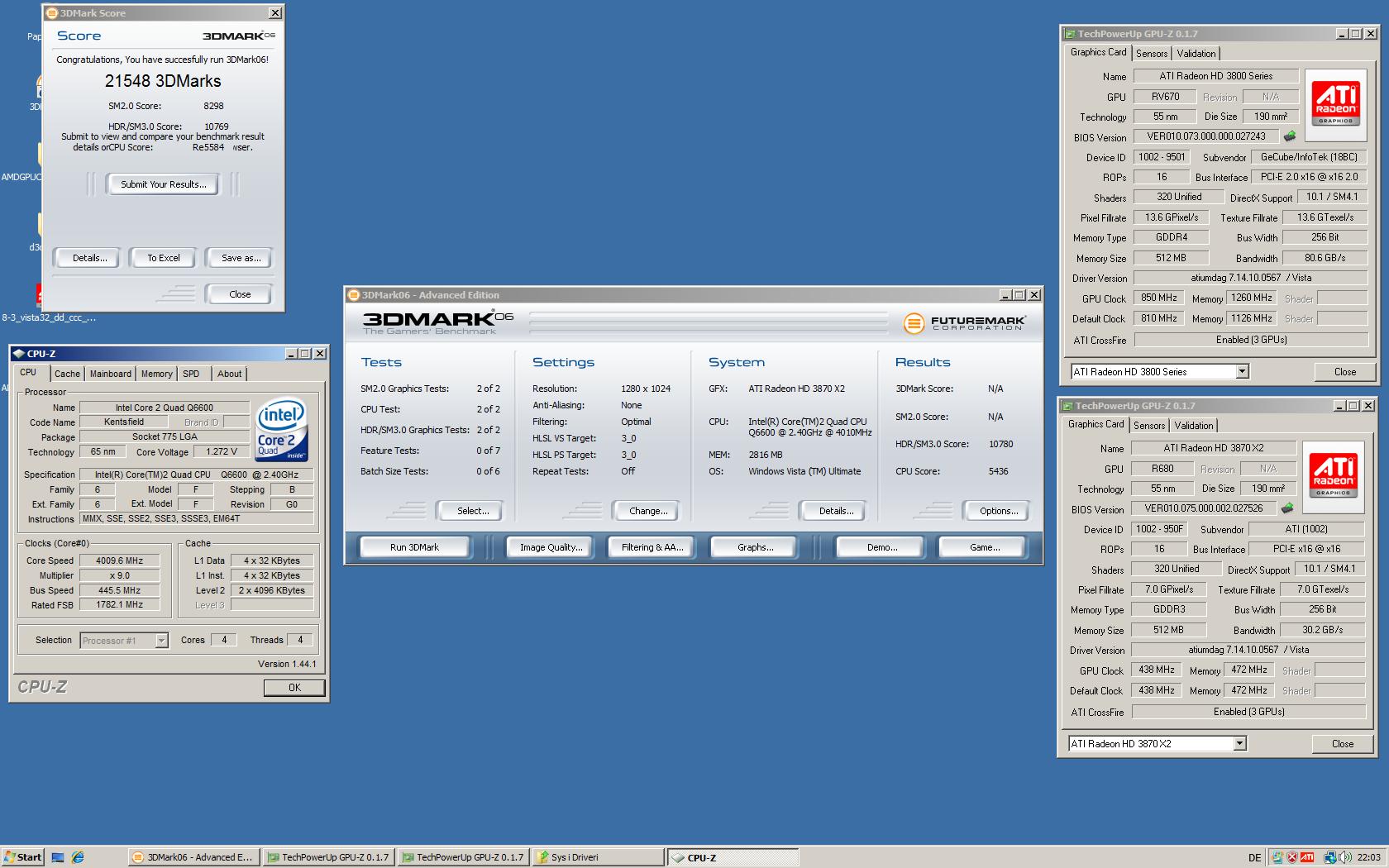
Task: Click the ATI CrossFire Enabled field in top GPU-Z
Action: click(x=1250, y=340)
